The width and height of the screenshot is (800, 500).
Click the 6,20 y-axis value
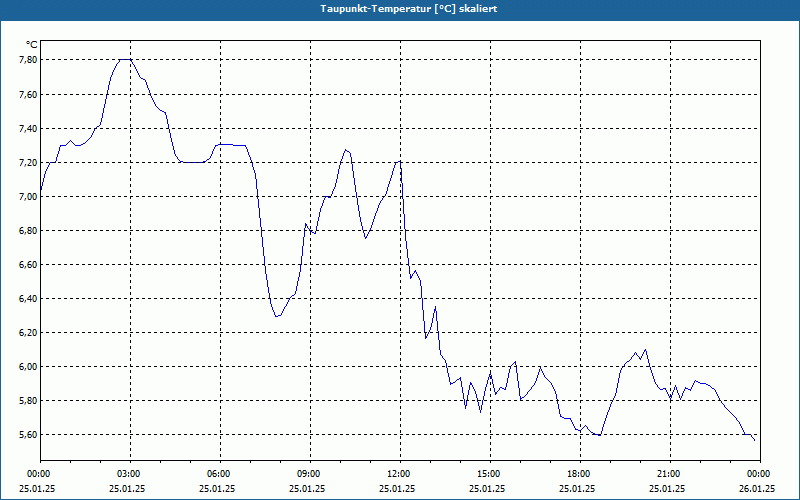pos(28,333)
